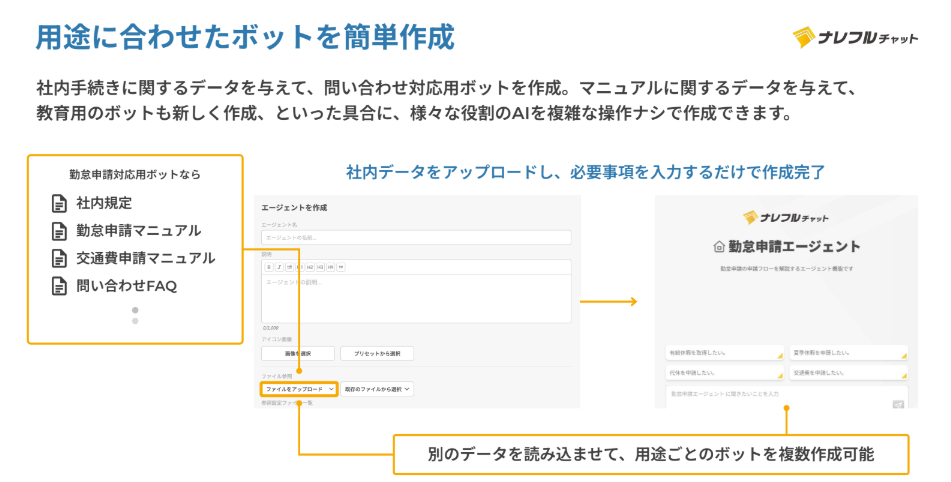The image size is (951, 482).
Task: Click the エージェントを作成 form heading
Action: [x=294, y=208]
